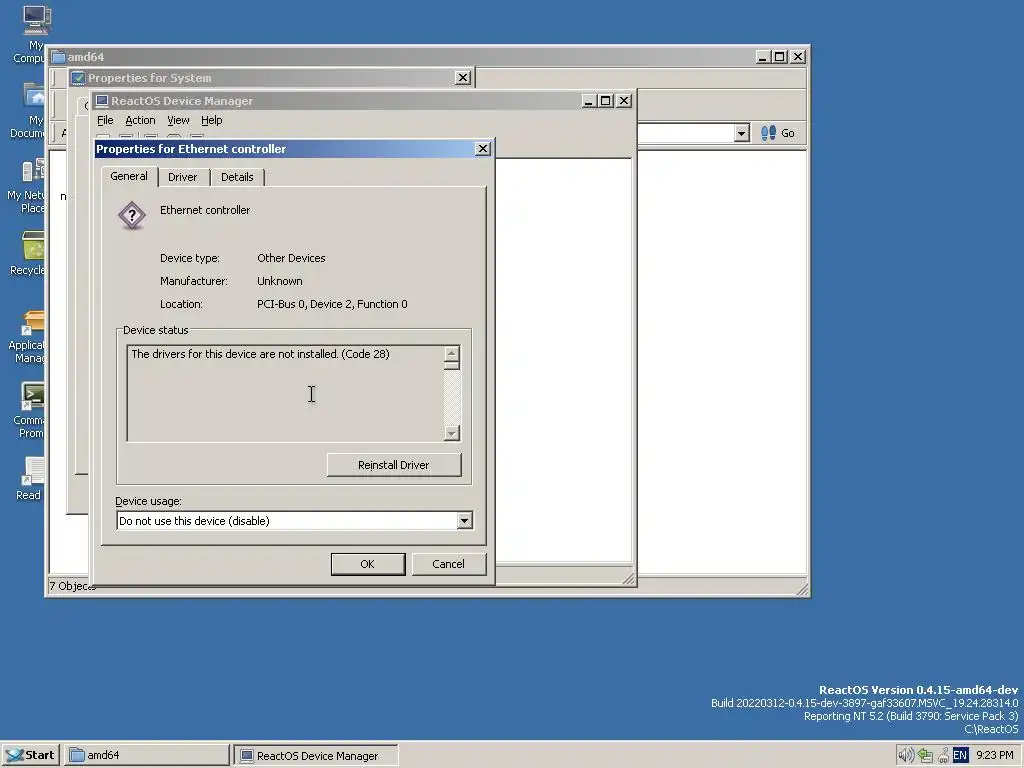Close the Properties for Ethernet controller dialog

[x=483, y=149]
